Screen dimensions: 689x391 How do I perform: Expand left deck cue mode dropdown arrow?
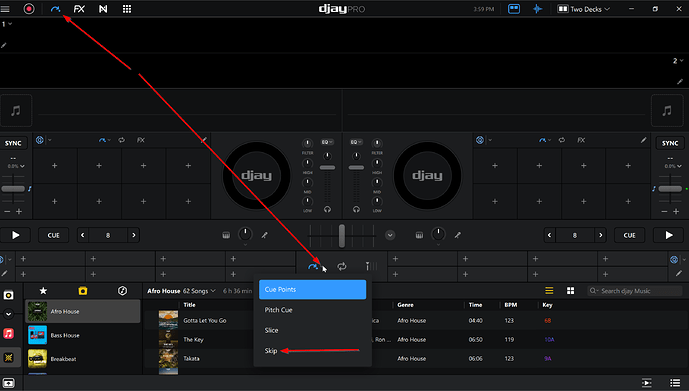[x=109, y=141]
